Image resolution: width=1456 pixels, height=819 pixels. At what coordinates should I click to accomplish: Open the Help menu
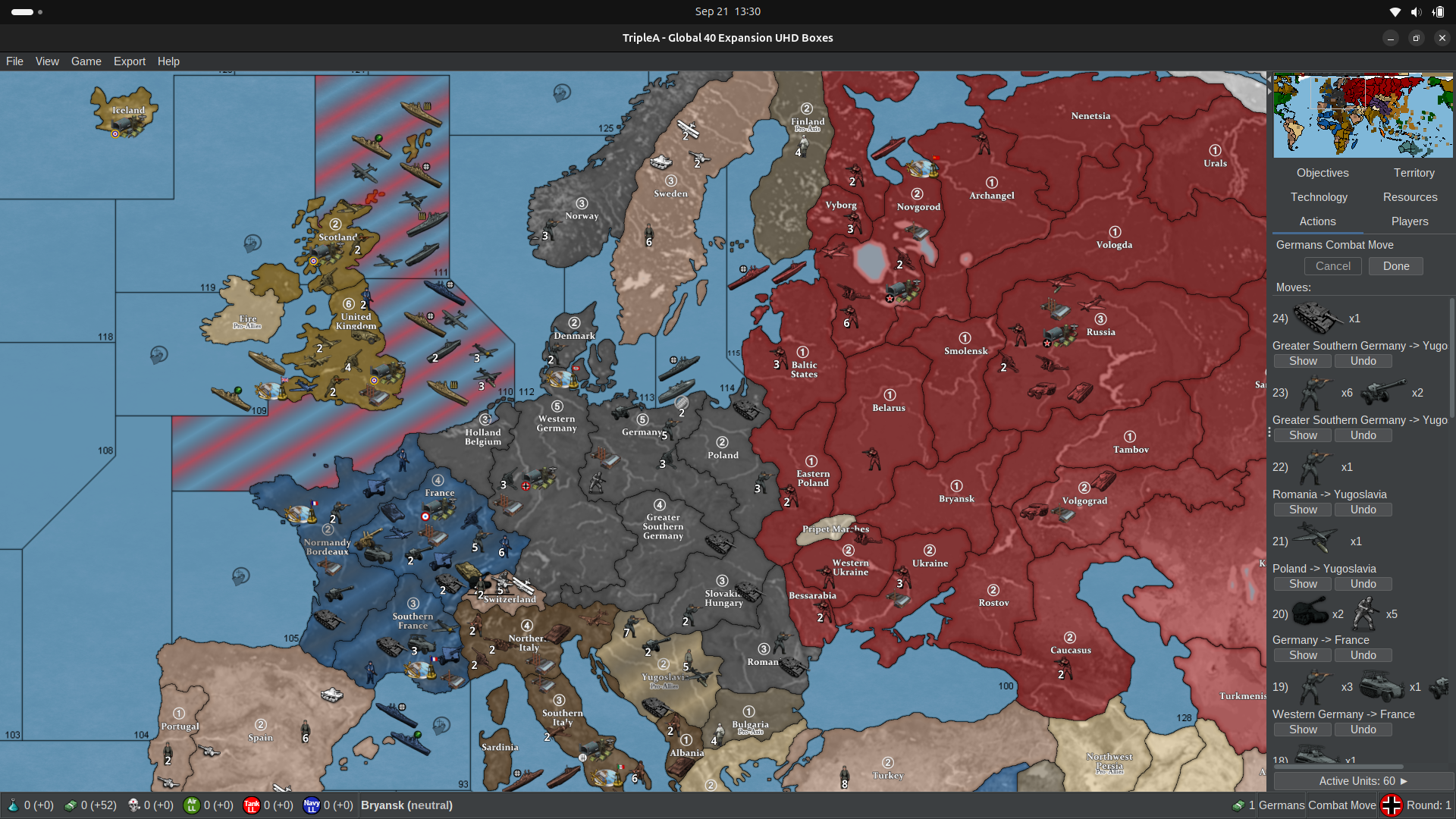click(x=168, y=61)
